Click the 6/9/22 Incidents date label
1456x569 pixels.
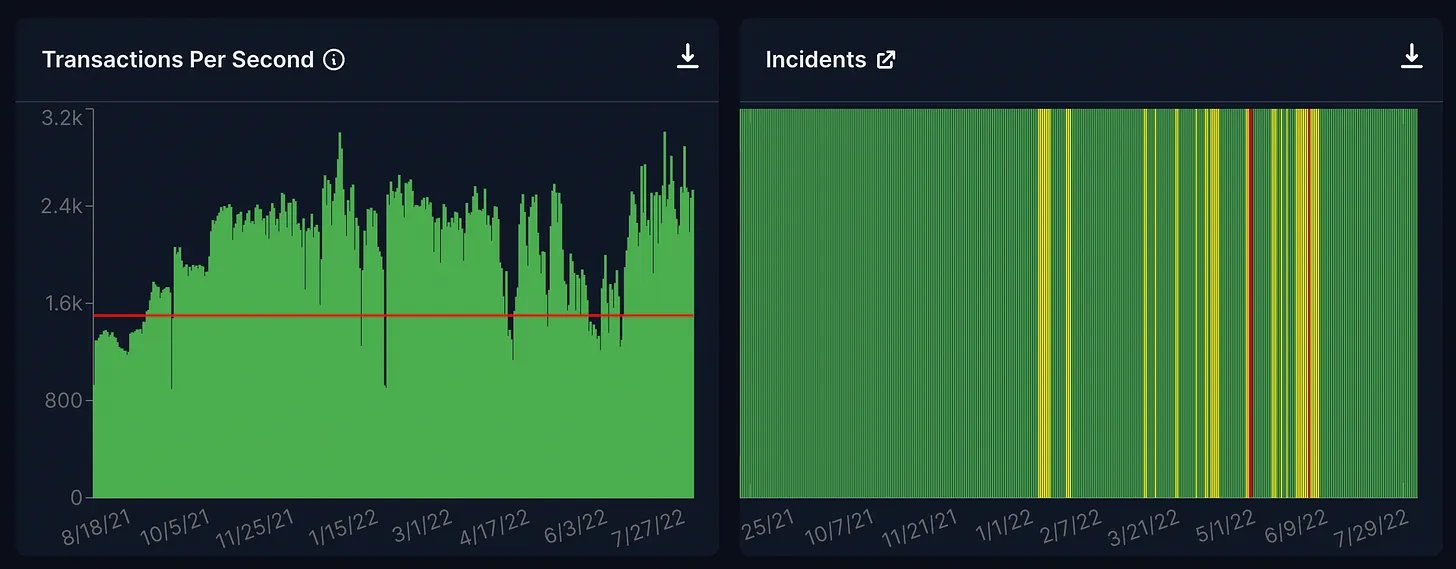coord(1296,524)
